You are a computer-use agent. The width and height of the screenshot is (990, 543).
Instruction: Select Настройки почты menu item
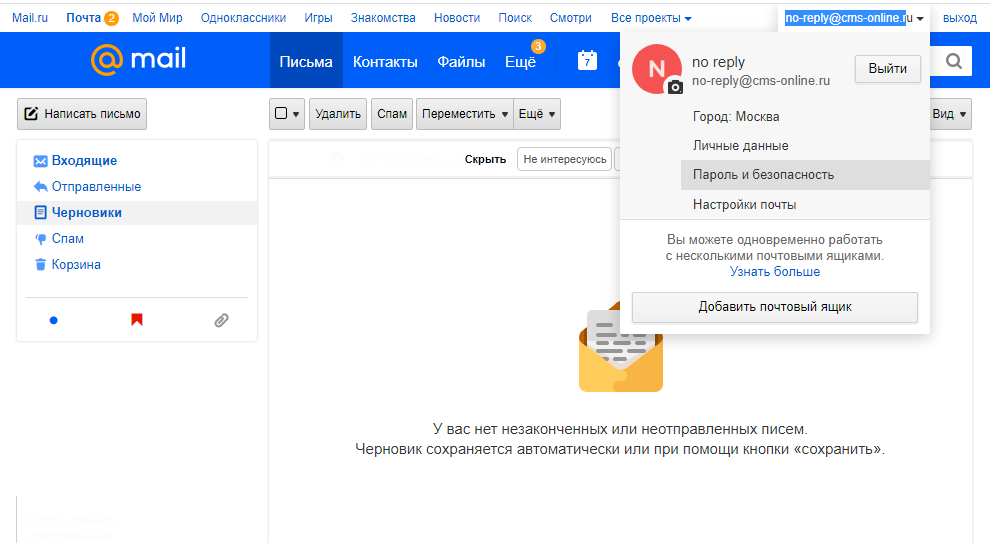[744, 205]
